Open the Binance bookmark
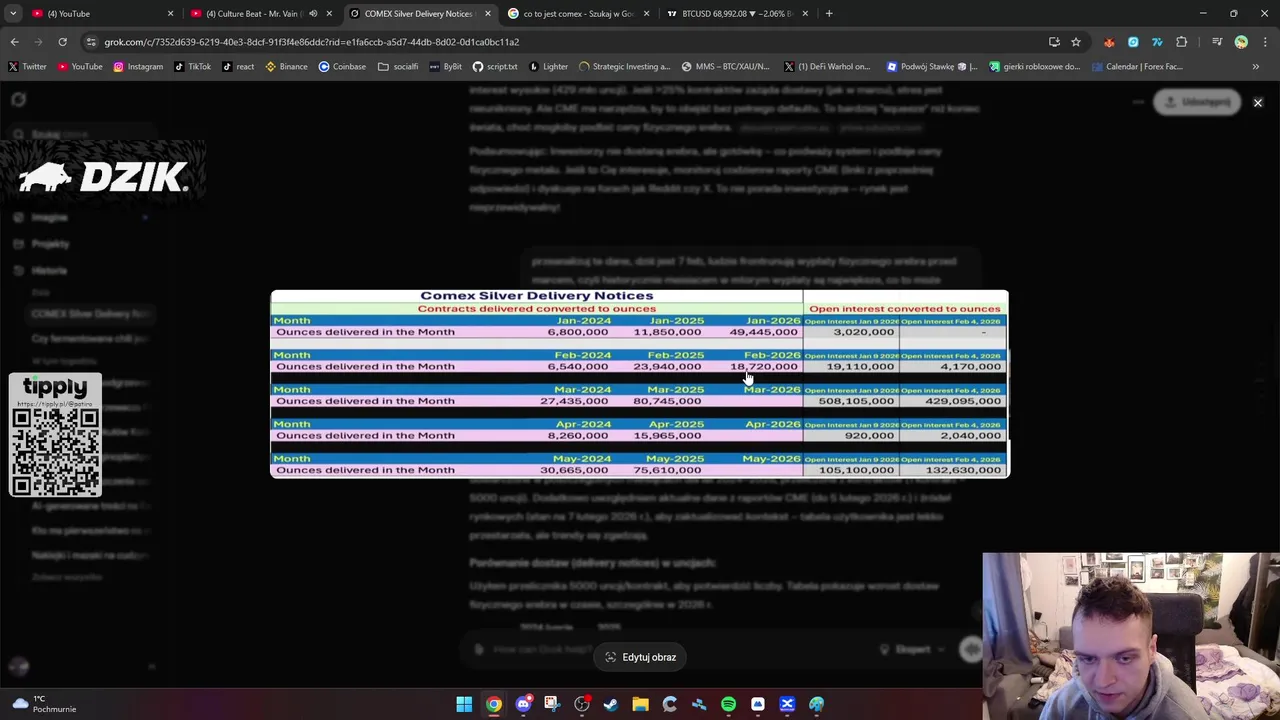 (x=286, y=66)
